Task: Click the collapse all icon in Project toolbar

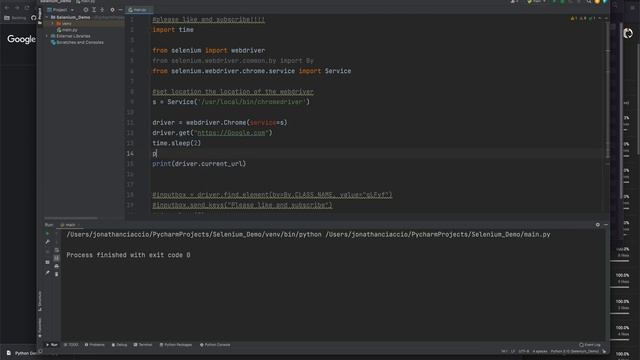Action: click(x=102, y=10)
